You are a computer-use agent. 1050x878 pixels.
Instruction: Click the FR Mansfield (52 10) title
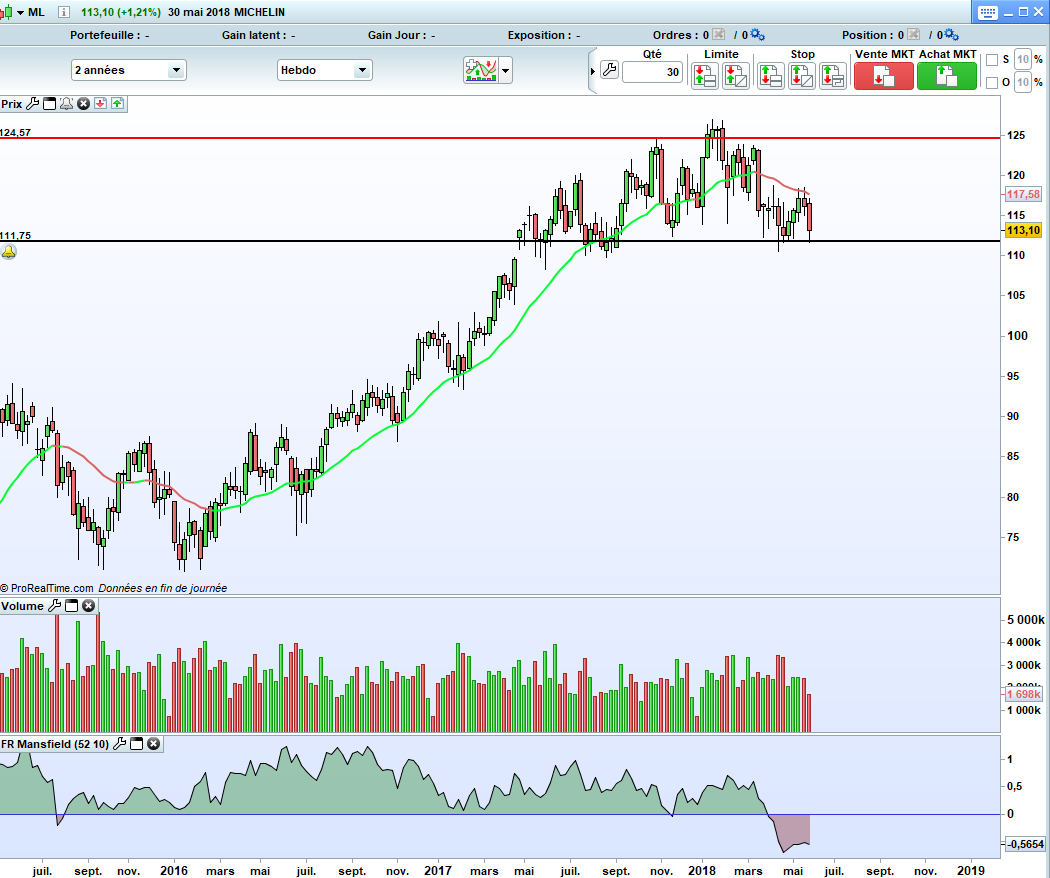(x=55, y=744)
